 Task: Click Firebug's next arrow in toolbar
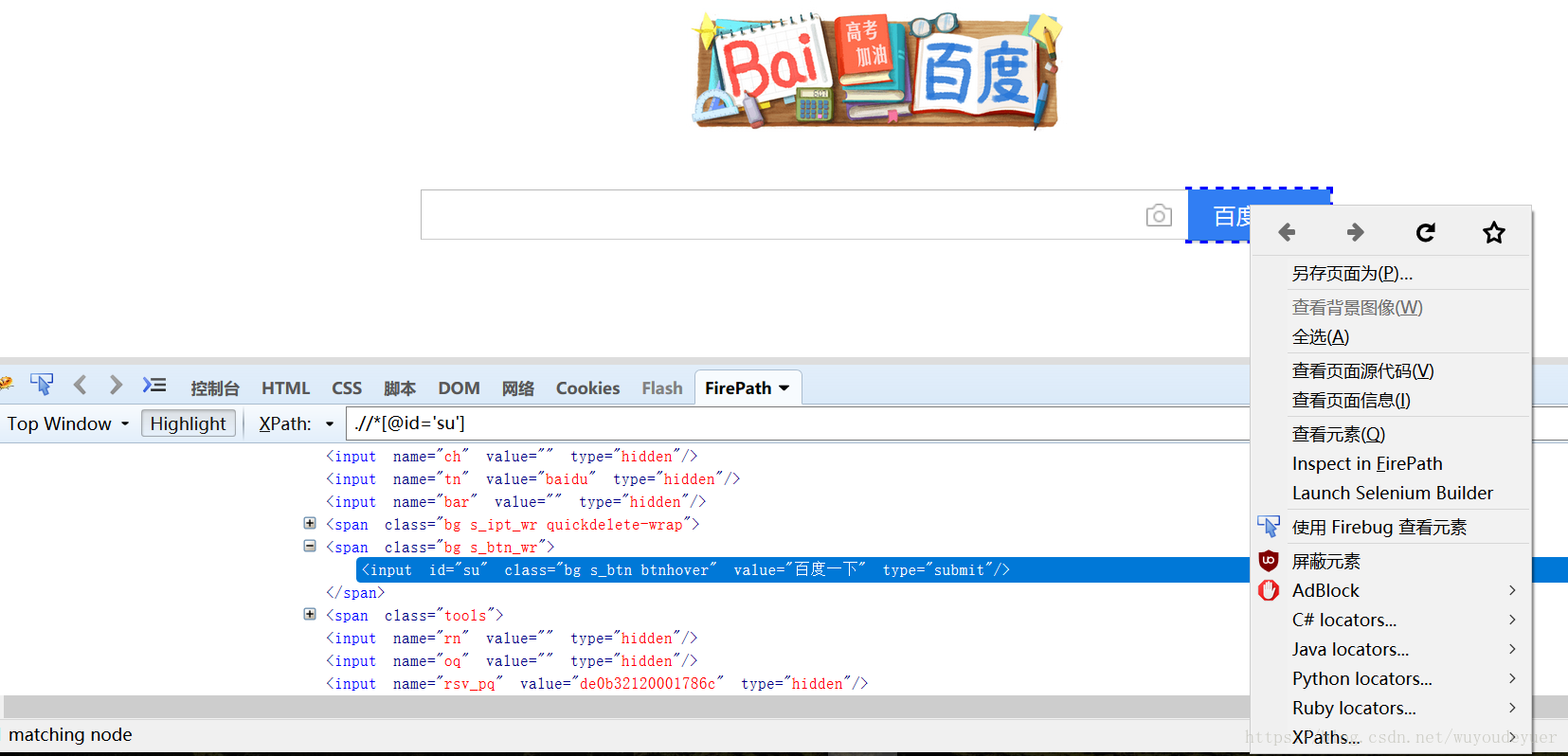point(116,385)
